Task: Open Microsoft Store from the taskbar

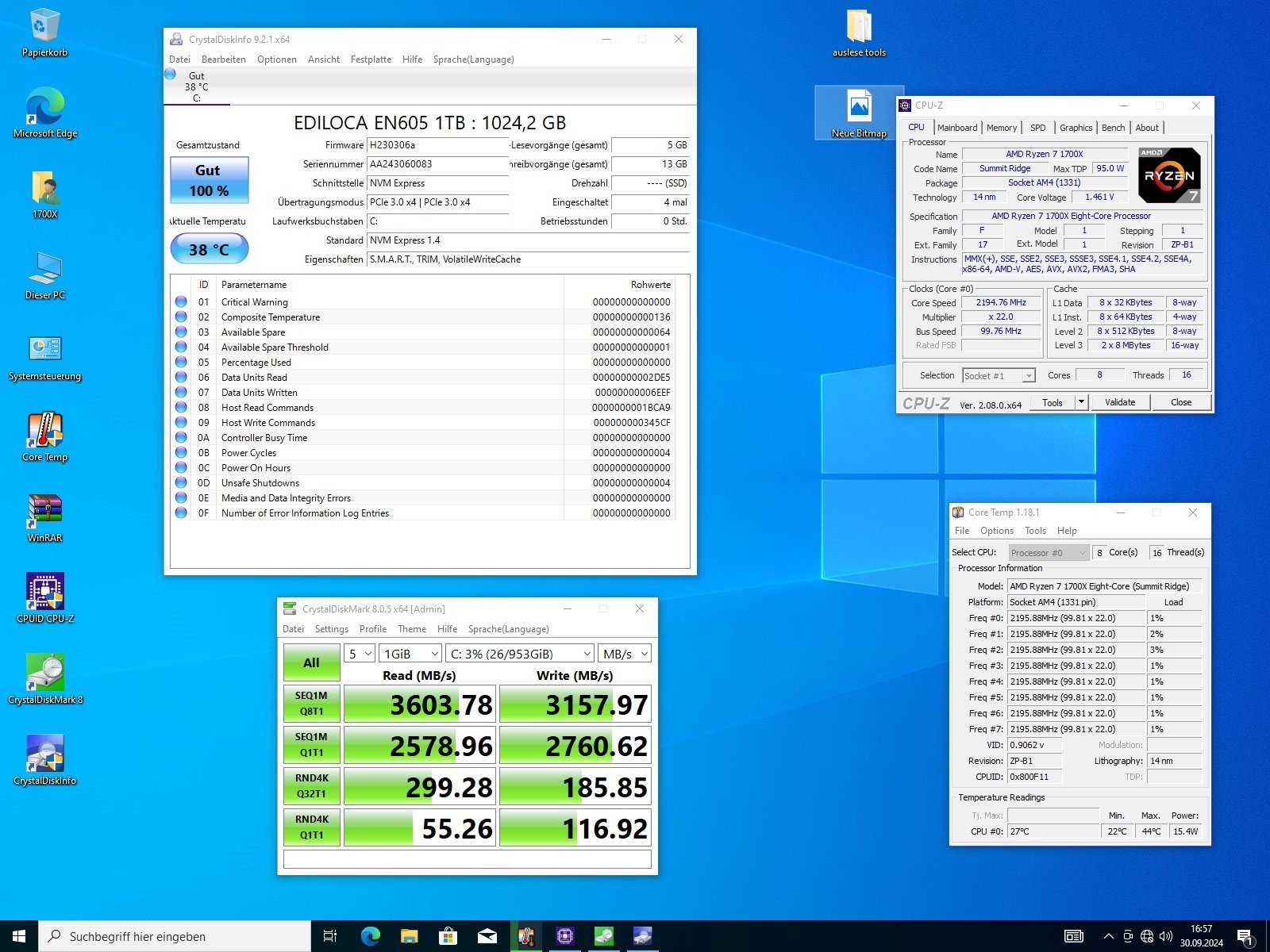Action: click(x=448, y=936)
